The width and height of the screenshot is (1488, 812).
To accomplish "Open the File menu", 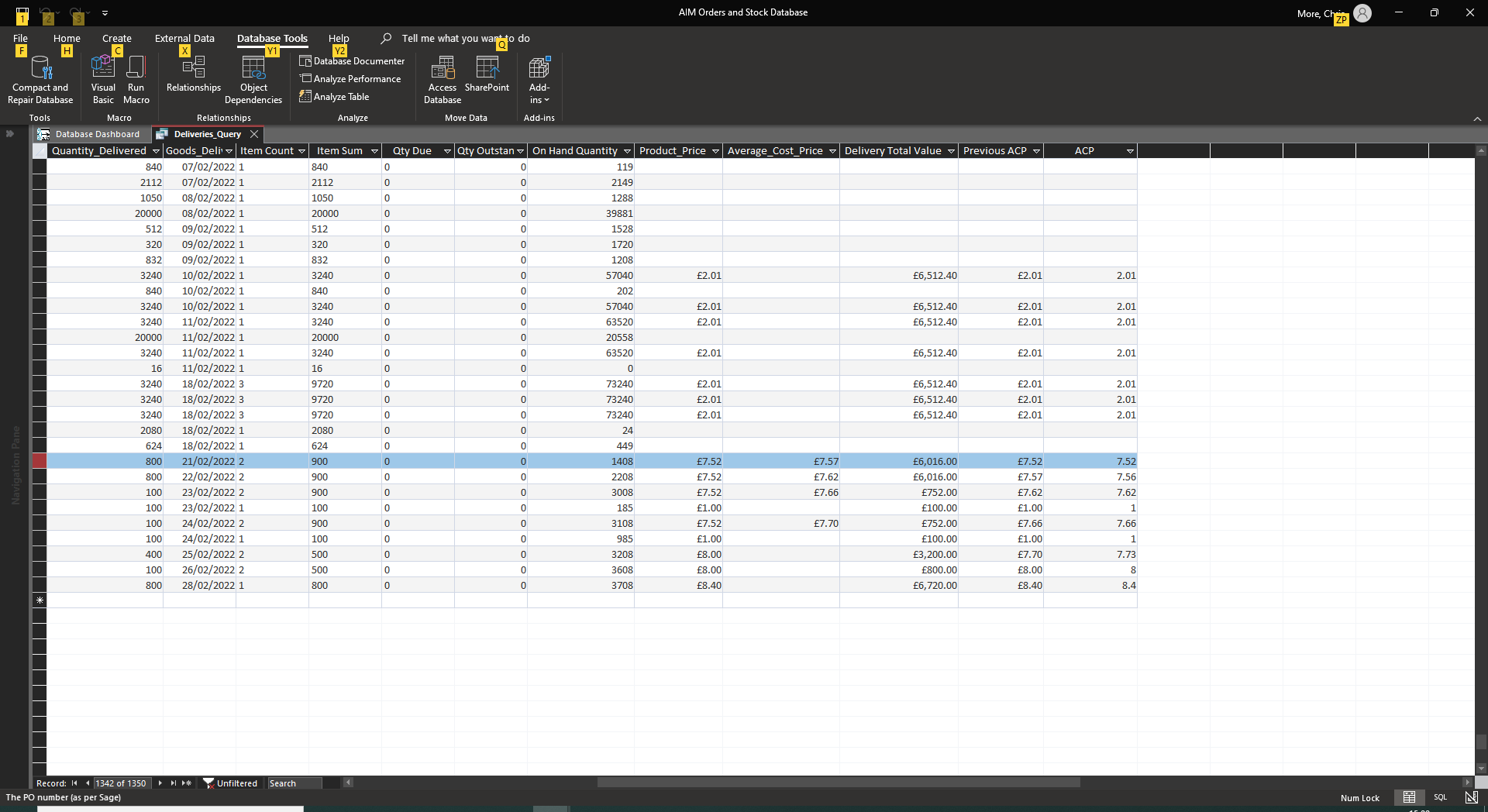I will click(x=20, y=38).
